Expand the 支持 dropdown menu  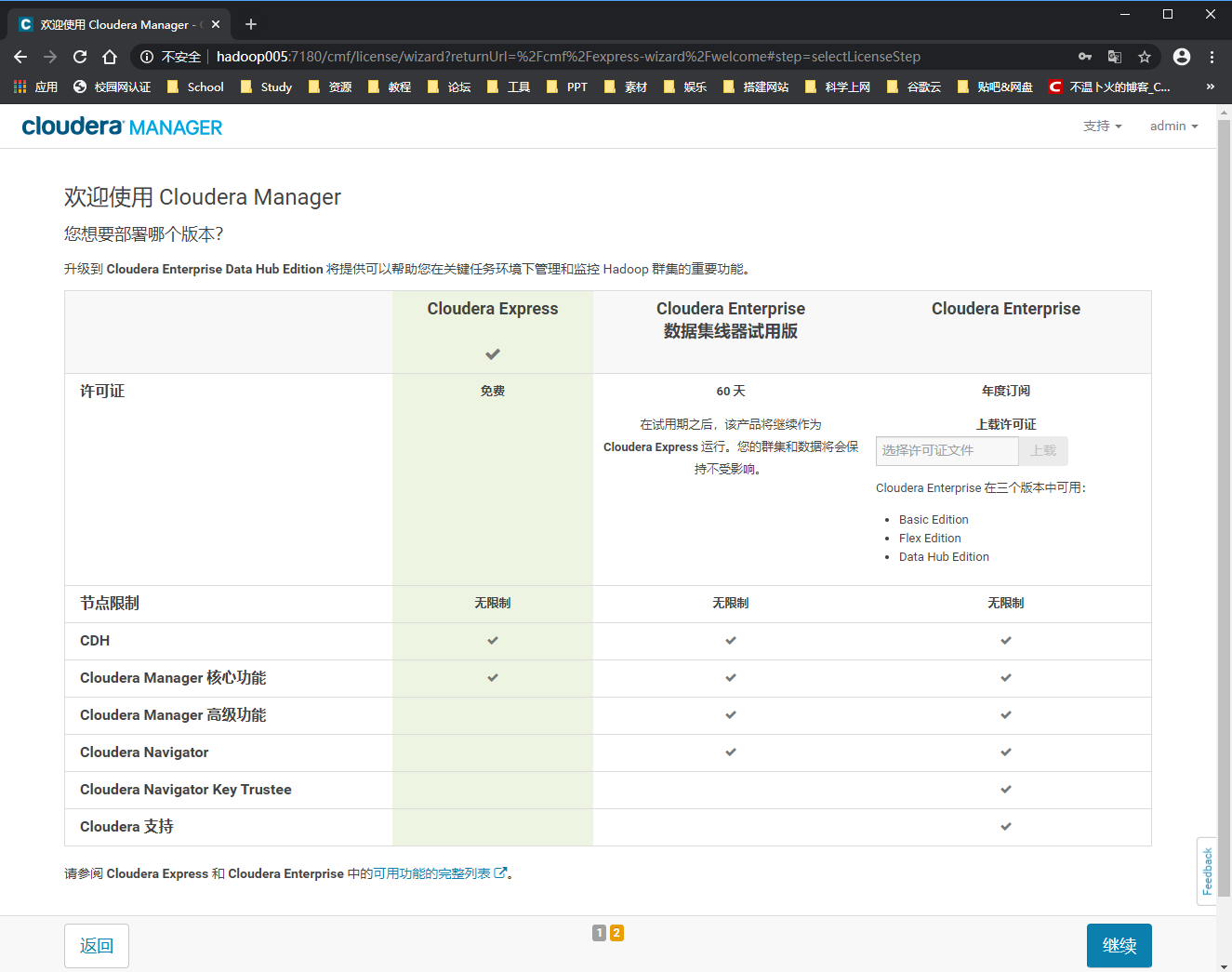click(1103, 126)
